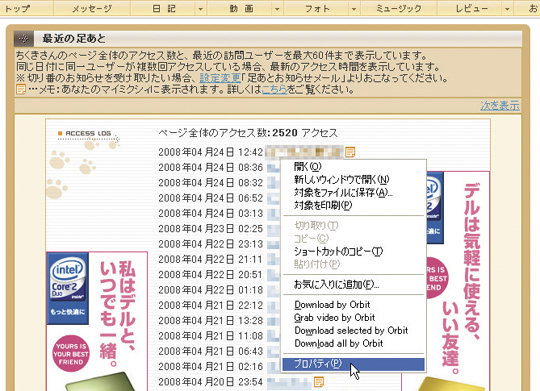Click the 次を表示 link
This screenshot has height=391, width=540.
[500, 105]
